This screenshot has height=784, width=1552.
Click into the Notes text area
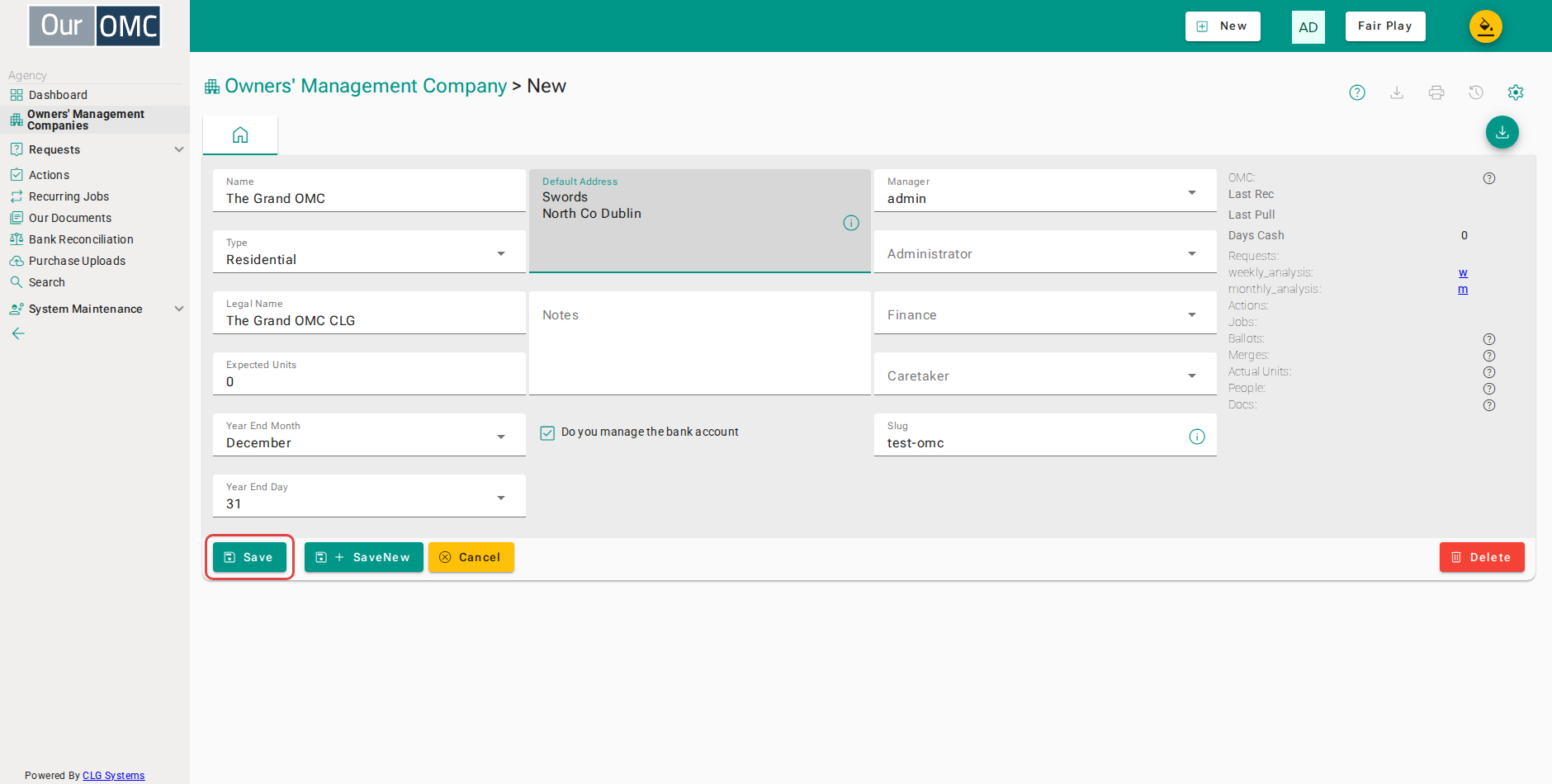700,343
